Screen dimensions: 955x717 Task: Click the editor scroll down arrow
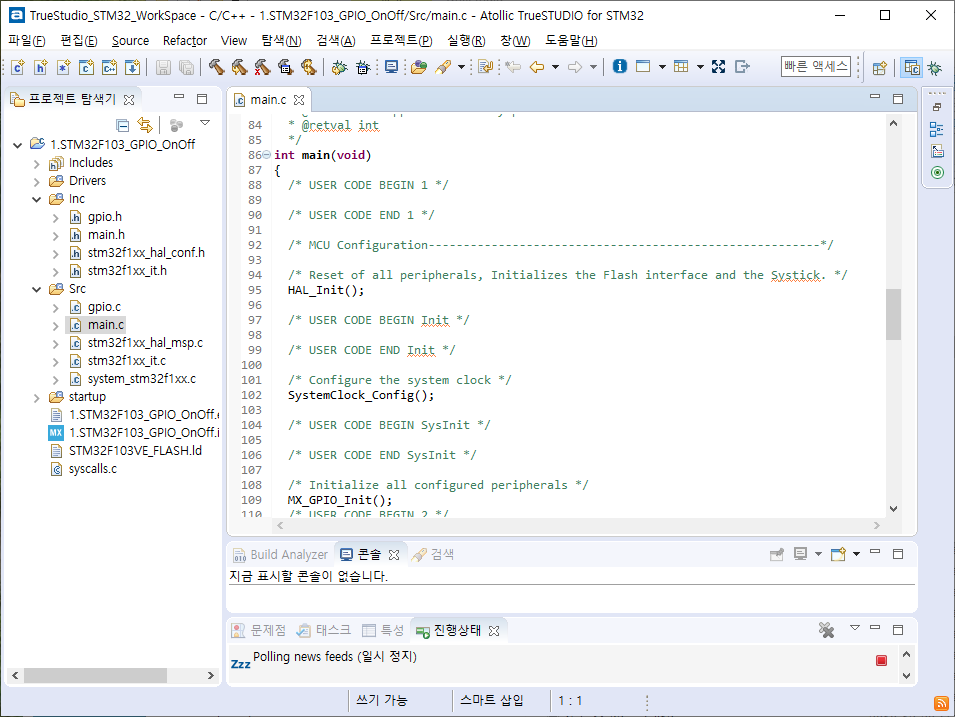point(893,509)
